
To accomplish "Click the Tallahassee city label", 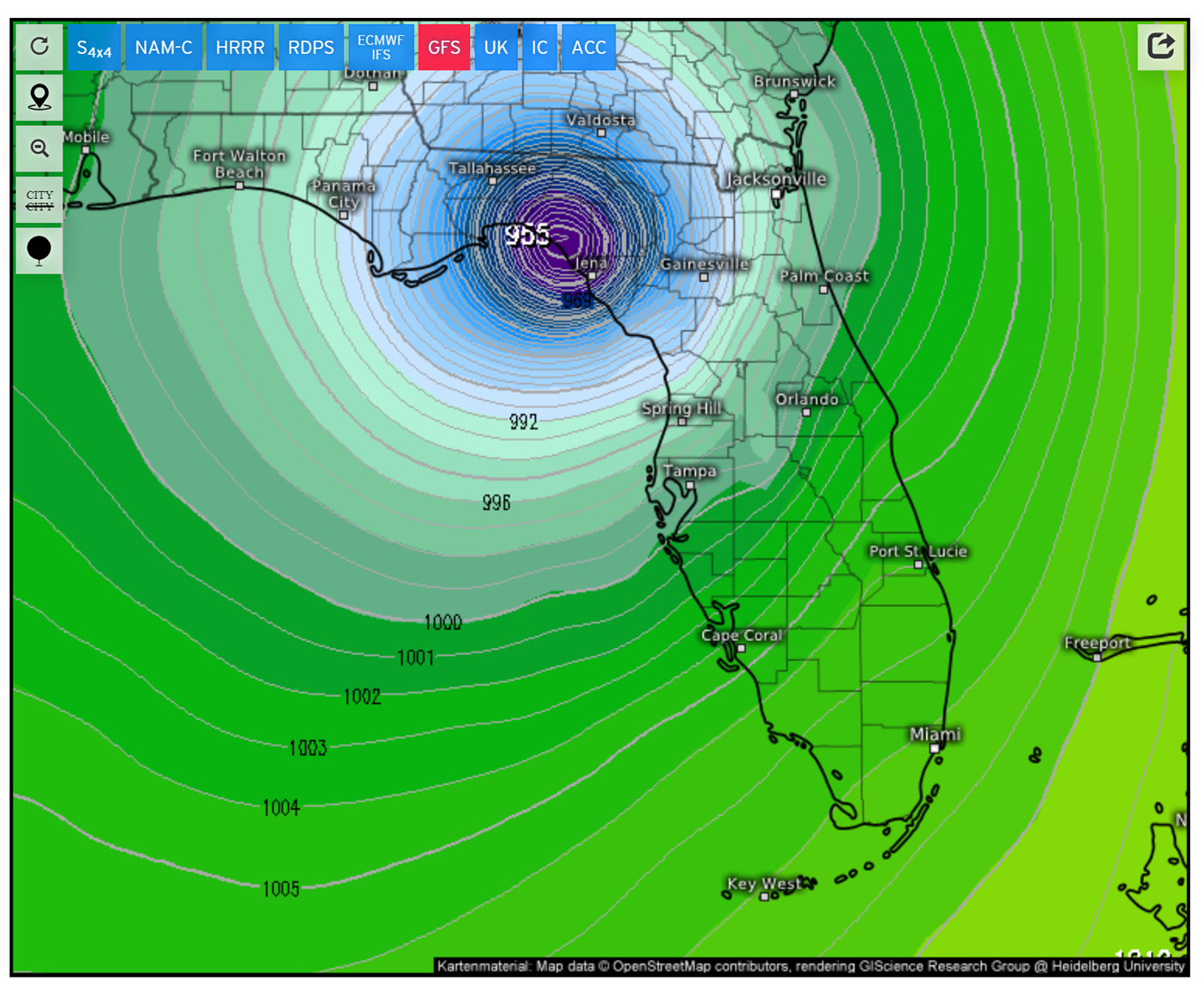I will pos(492,169).
